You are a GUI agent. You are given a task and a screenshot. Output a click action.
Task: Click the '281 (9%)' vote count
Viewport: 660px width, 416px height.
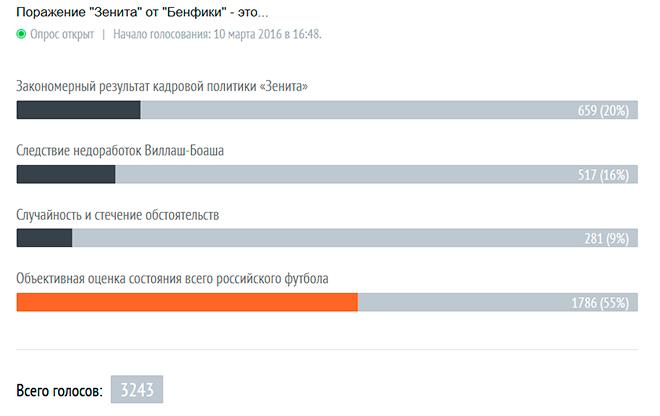coord(607,239)
